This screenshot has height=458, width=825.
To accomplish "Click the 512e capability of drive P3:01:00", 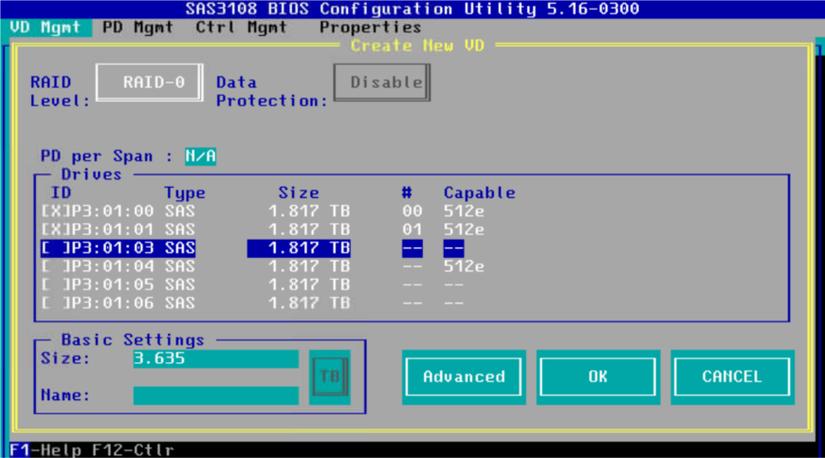I will click(464, 211).
